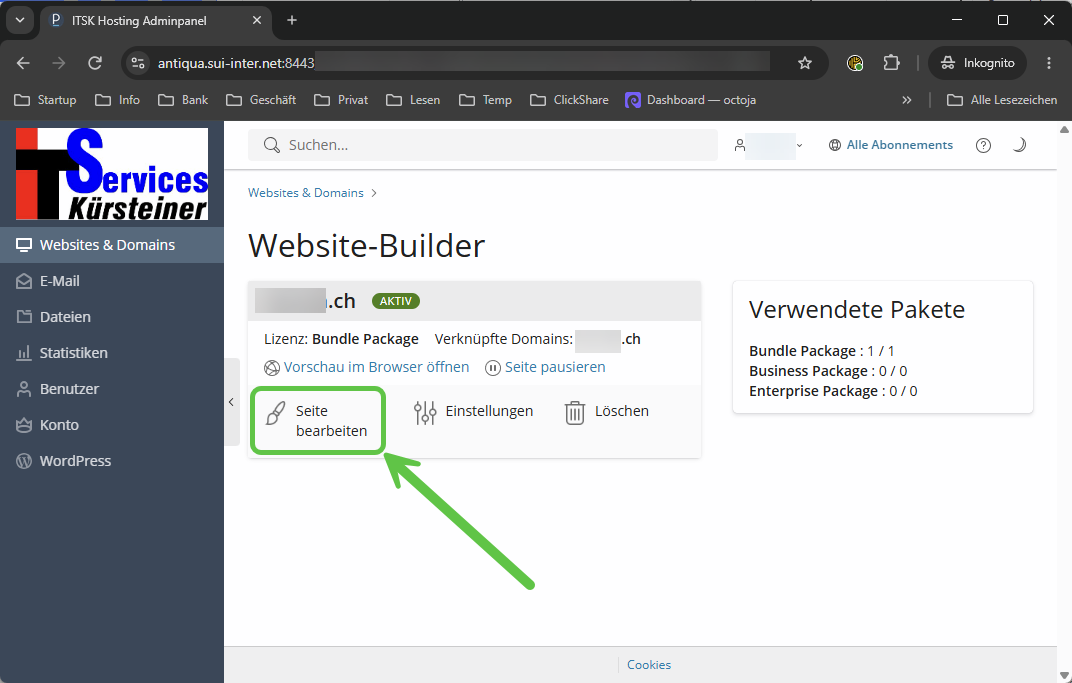Open Statistiken in the sidebar
This screenshot has height=683, width=1072.
[x=112, y=353]
